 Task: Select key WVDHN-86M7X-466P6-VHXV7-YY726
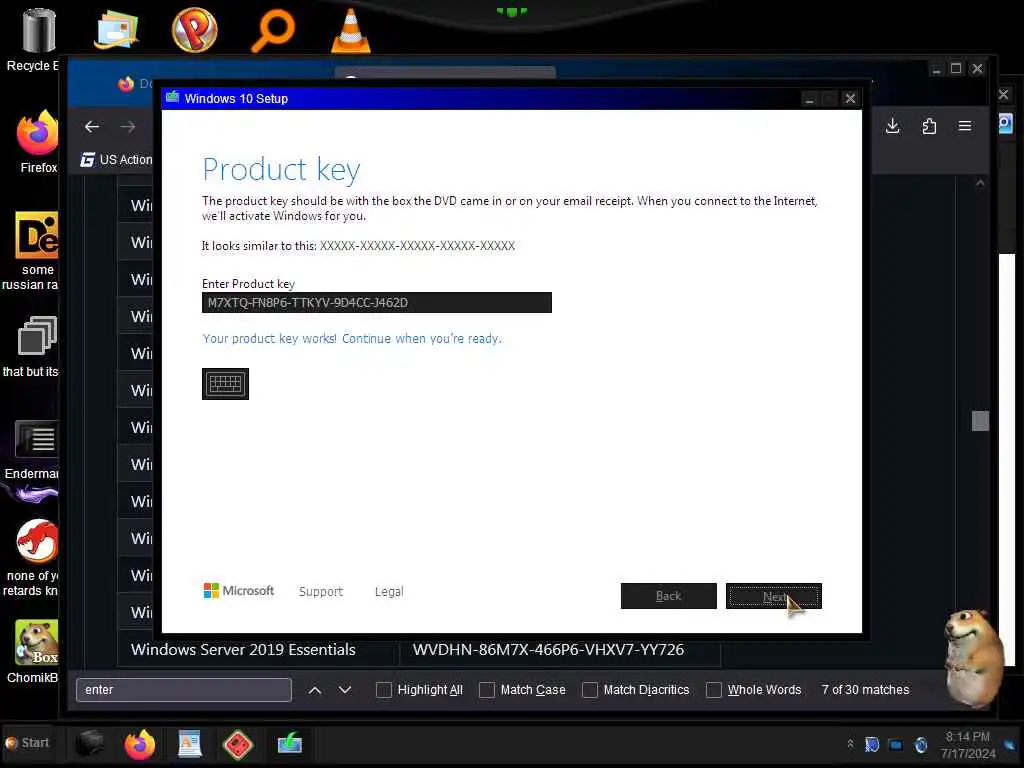pos(548,650)
